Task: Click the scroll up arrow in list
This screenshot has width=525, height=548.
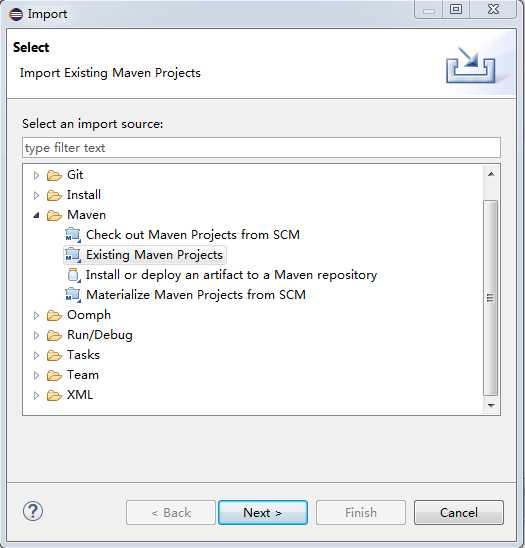Action: [491, 174]
